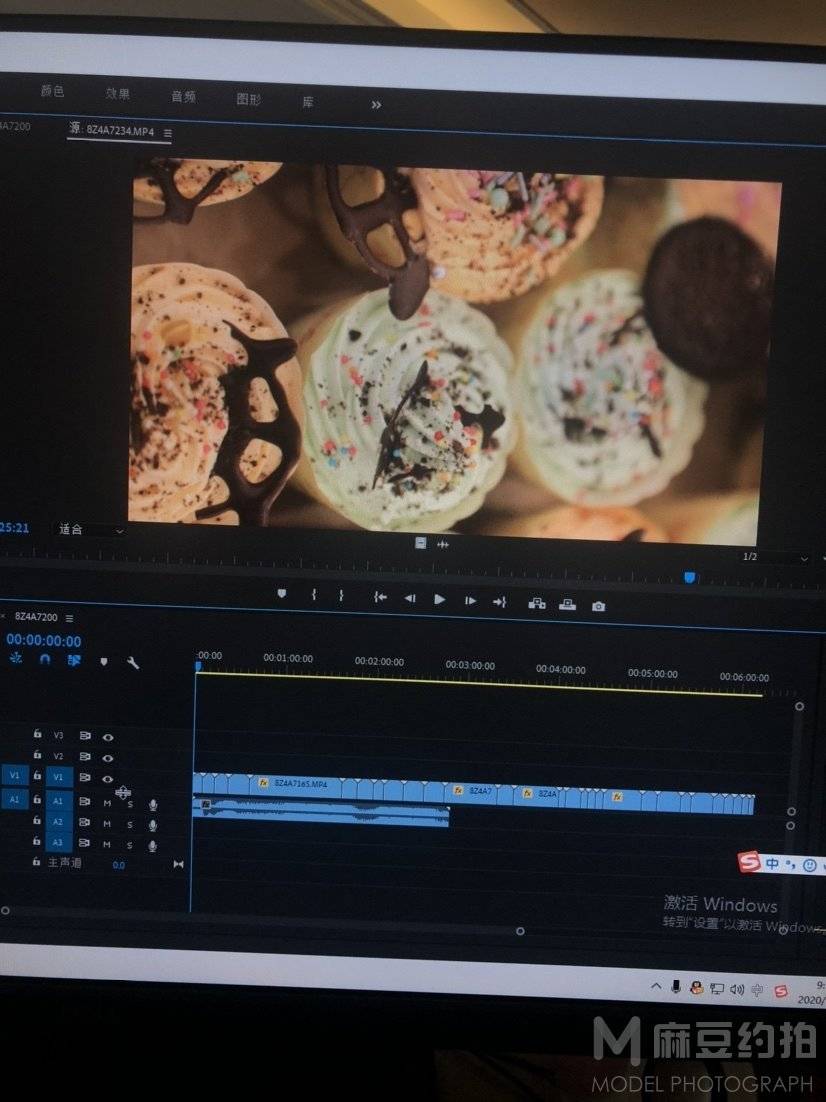Toggle sync lock for V3
The height and width of the screenshot is (1102, 826).
(x=85, y=736)
